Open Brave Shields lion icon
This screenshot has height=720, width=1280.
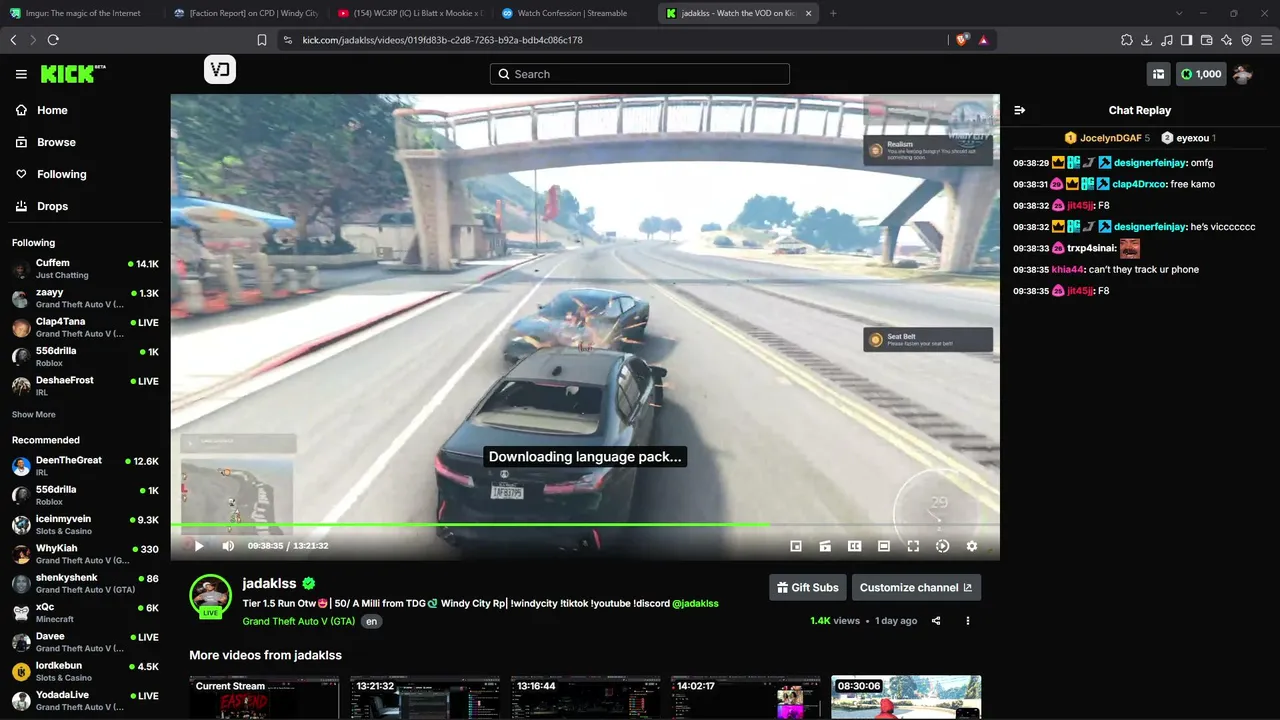[x=963, y=40]
